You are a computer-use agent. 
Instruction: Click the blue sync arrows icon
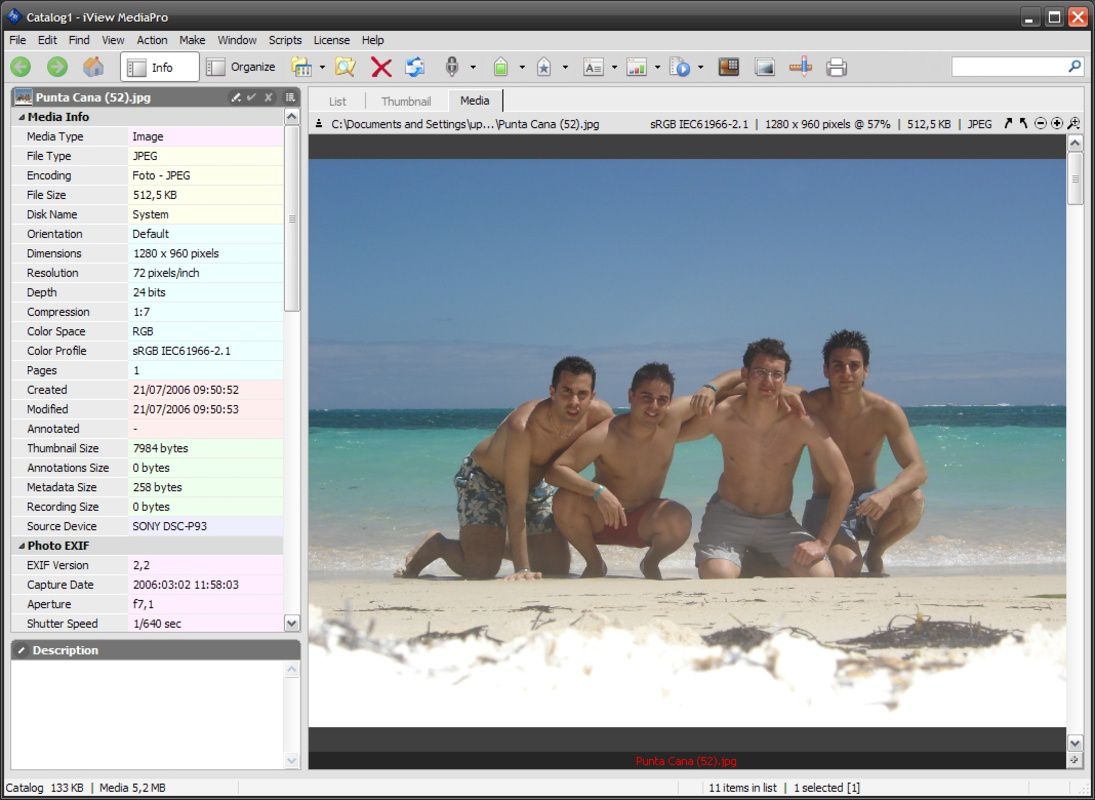pos(415,67)
